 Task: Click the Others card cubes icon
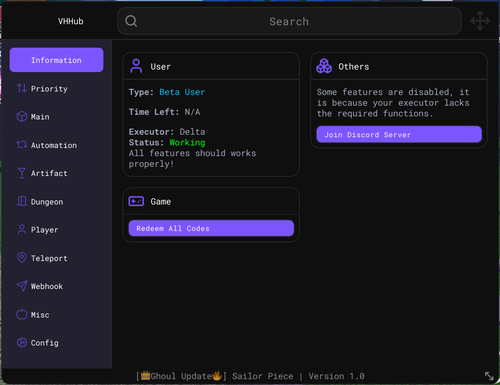click(324, 66)
